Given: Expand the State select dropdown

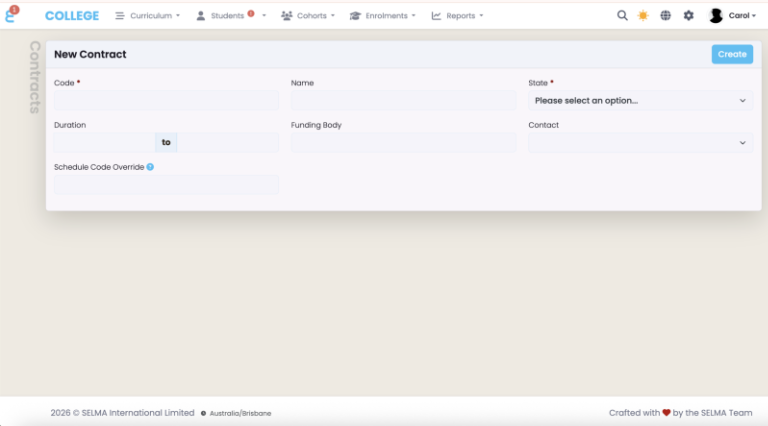Looking at the screenshot, I should point(640,100).
